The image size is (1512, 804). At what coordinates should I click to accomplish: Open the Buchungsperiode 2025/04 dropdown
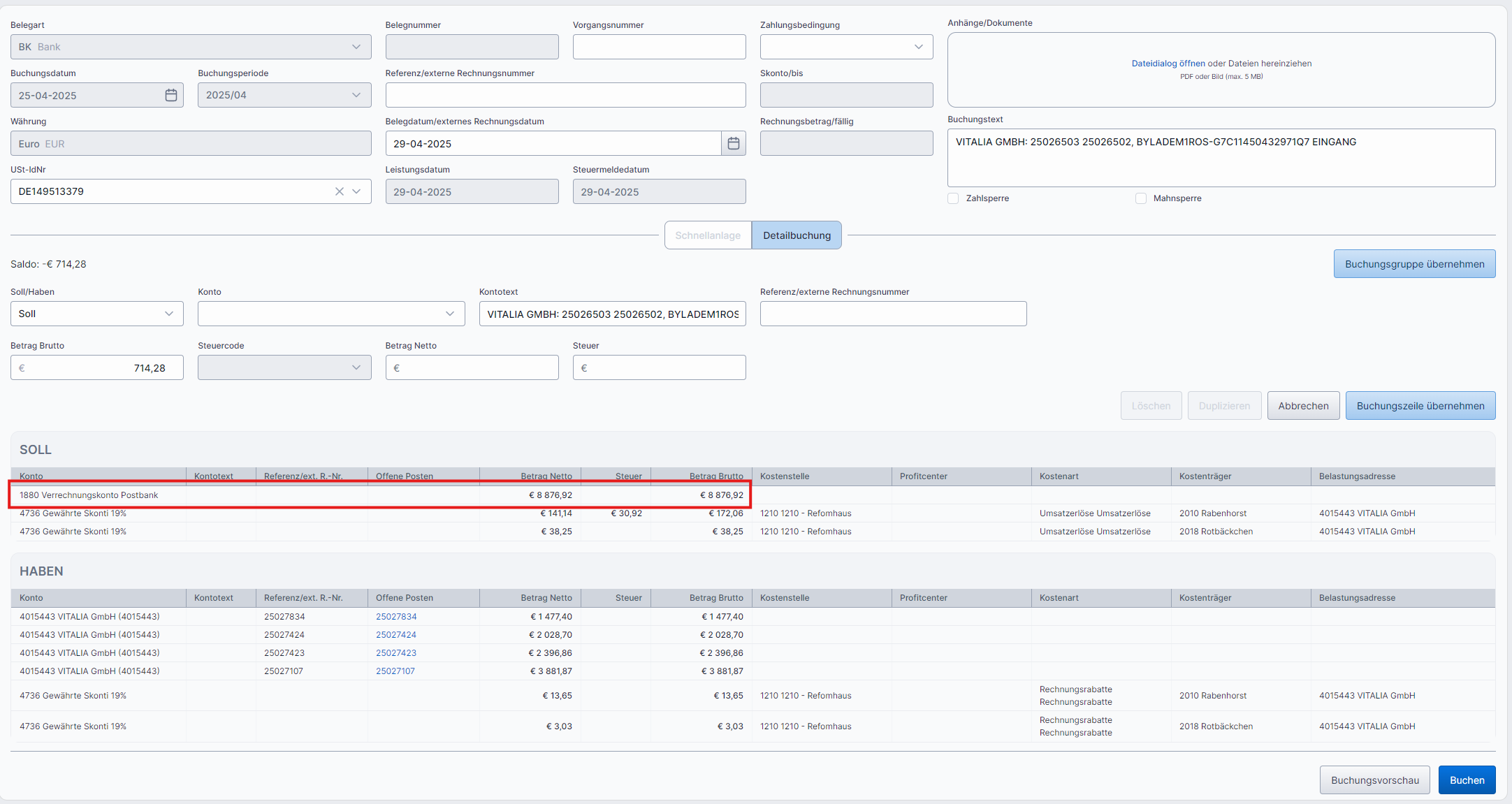coord(284,95)
